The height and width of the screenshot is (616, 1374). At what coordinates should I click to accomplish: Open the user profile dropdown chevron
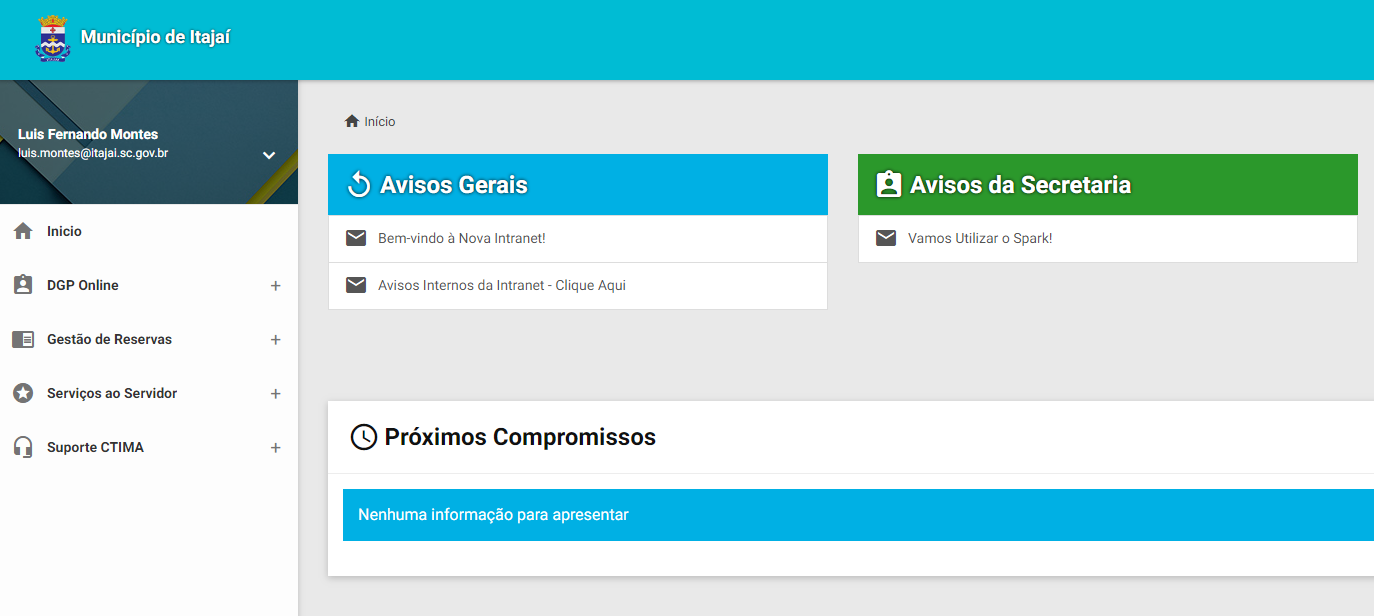[268, 155]
